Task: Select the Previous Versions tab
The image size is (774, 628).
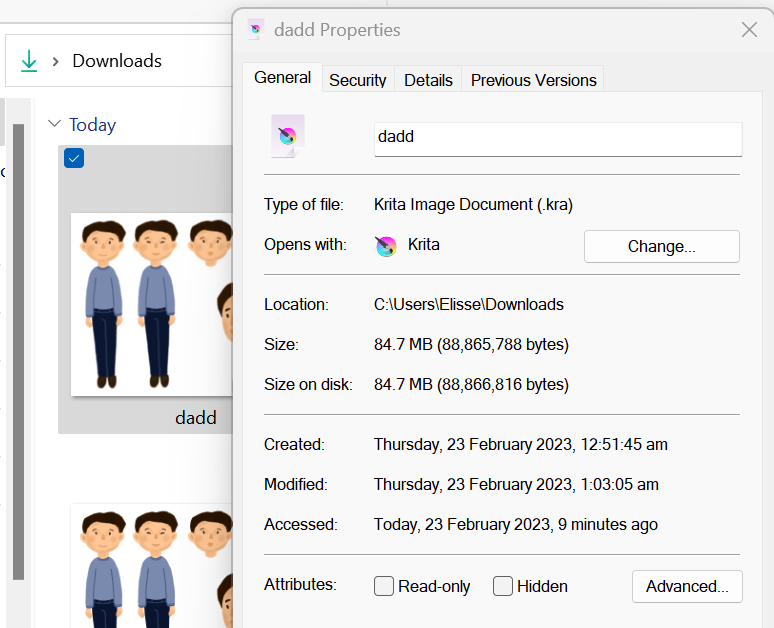Action: (x=533, y=80)
